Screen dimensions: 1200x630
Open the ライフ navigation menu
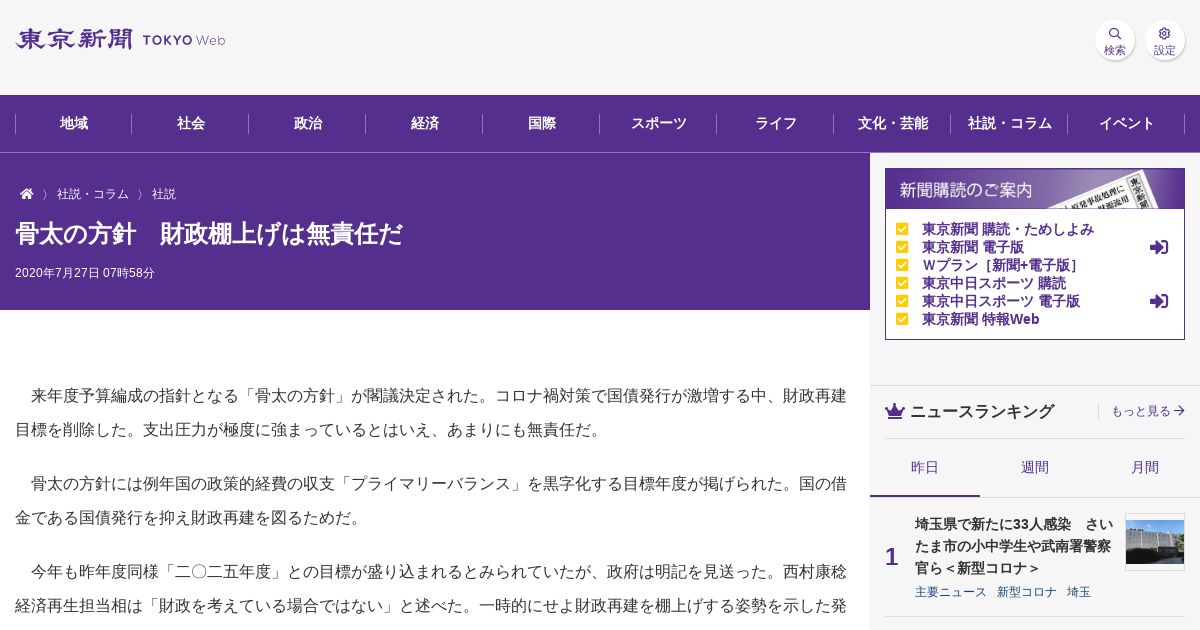pos(776,124)
